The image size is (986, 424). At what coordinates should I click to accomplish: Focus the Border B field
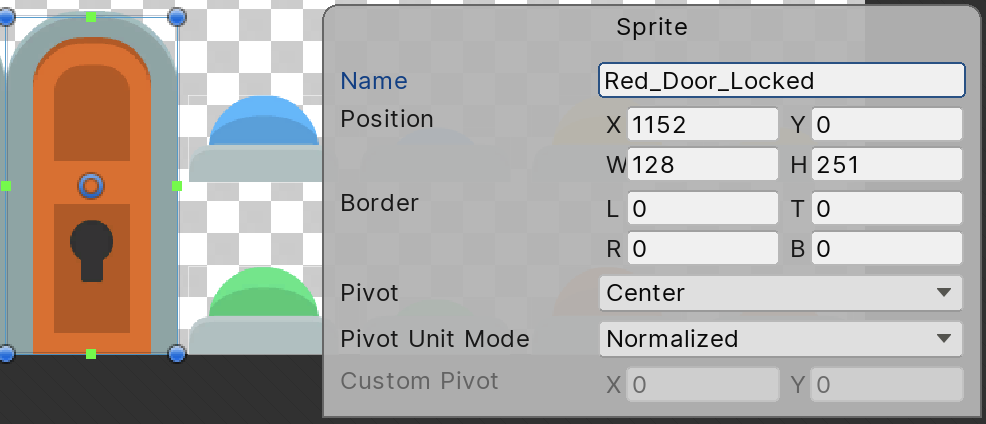coord(886,249)
